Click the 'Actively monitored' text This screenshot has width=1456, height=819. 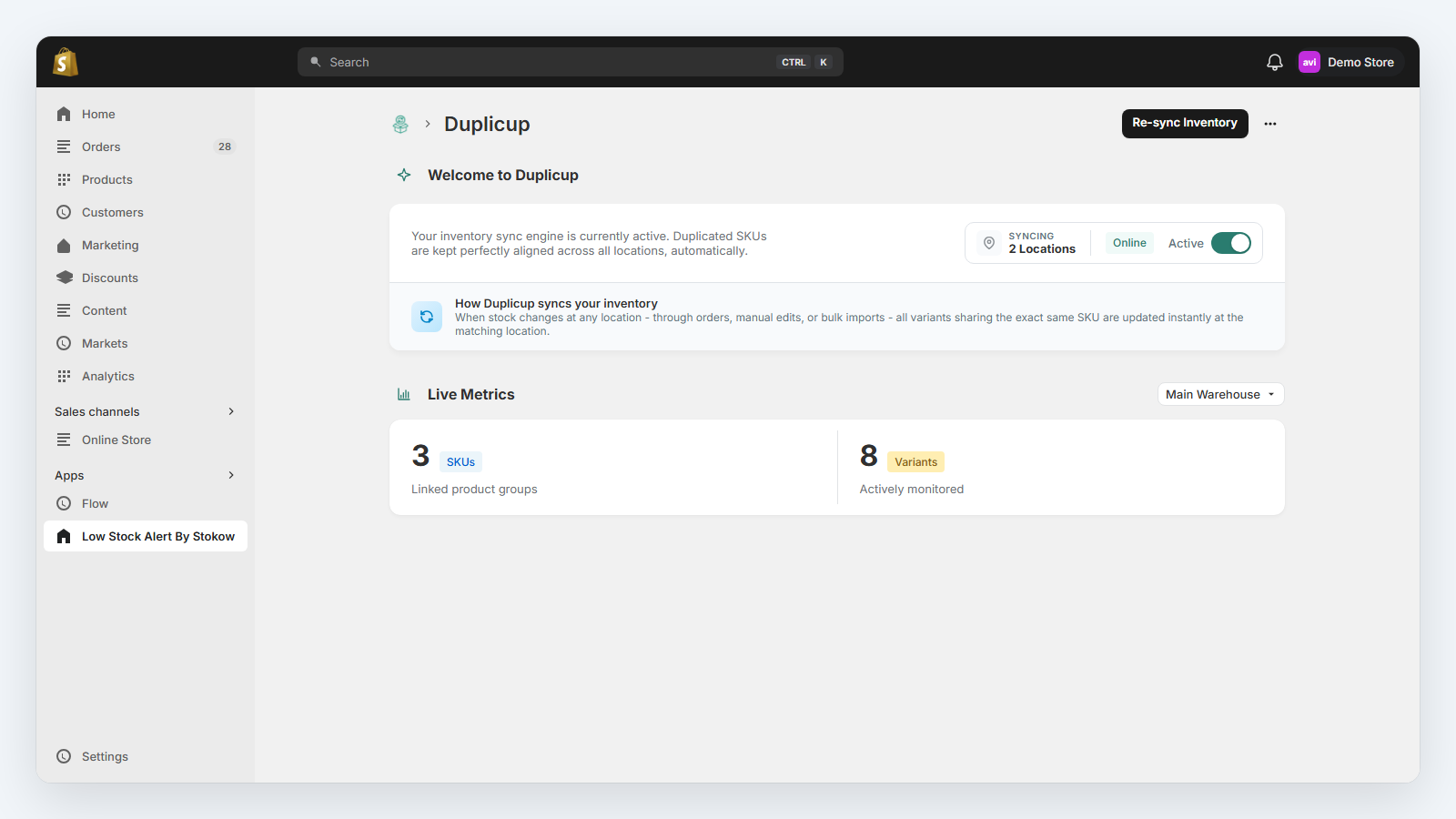(x=912, y=490)
